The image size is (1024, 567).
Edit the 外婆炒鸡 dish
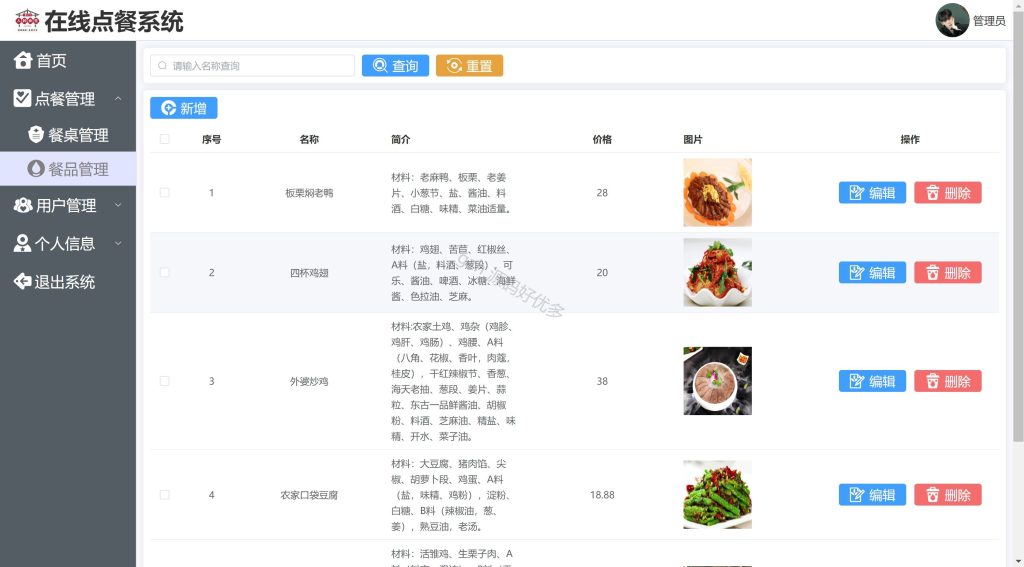[x=872, y=381]
